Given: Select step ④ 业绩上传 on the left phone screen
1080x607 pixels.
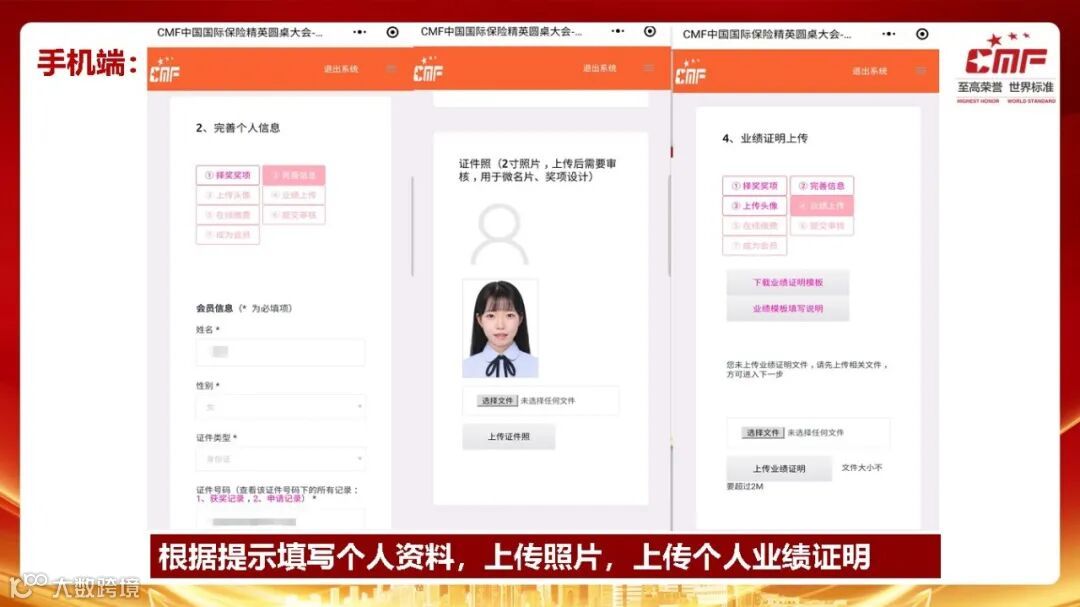Looking at the screenshot, I should (x=294, y=195).
